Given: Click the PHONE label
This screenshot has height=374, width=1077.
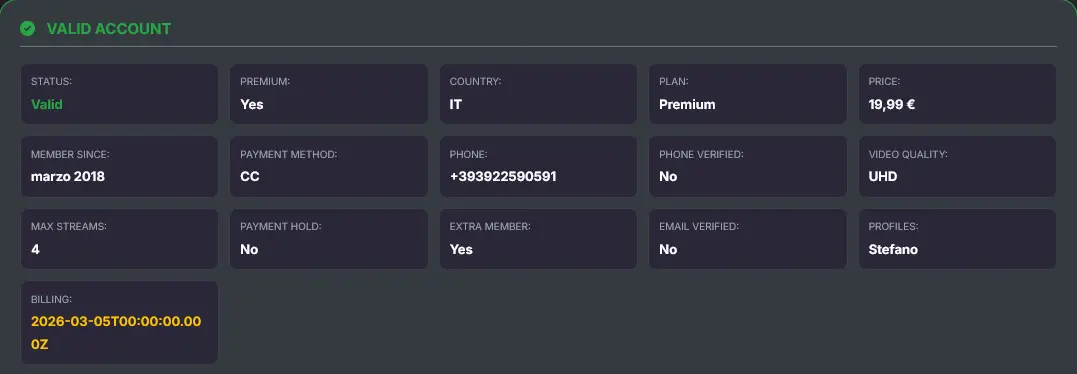Looking at the screenshot, I should click(x=468, y=154).
